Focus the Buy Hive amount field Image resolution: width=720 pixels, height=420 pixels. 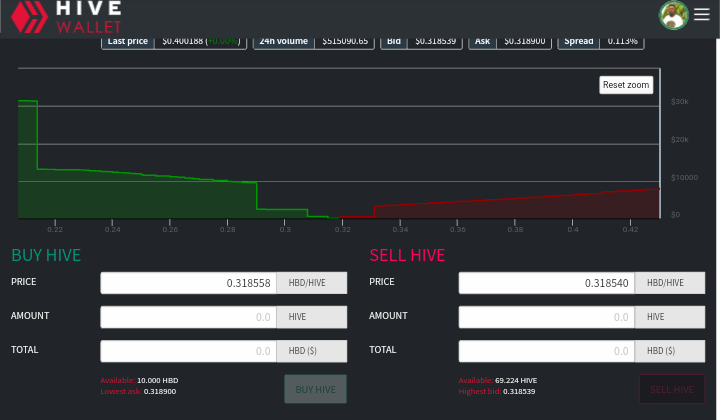tap(188, 317)
